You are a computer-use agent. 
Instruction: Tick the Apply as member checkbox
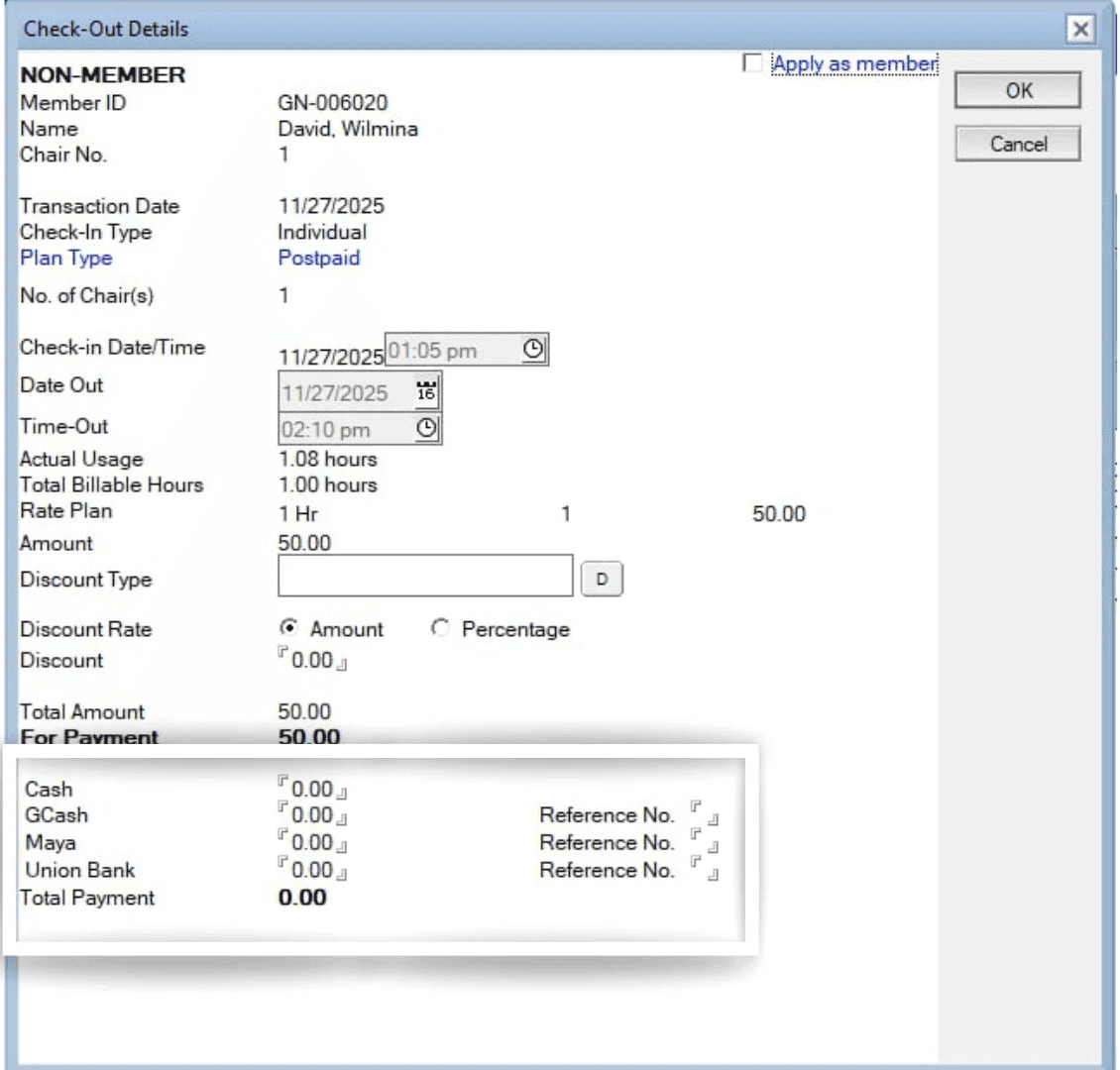(752, 62)
